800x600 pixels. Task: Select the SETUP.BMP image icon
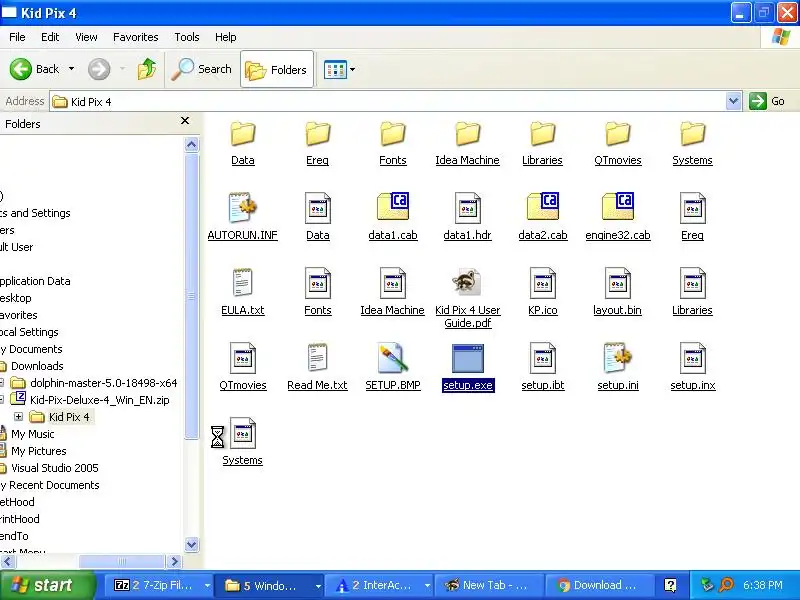pos(393,357)
